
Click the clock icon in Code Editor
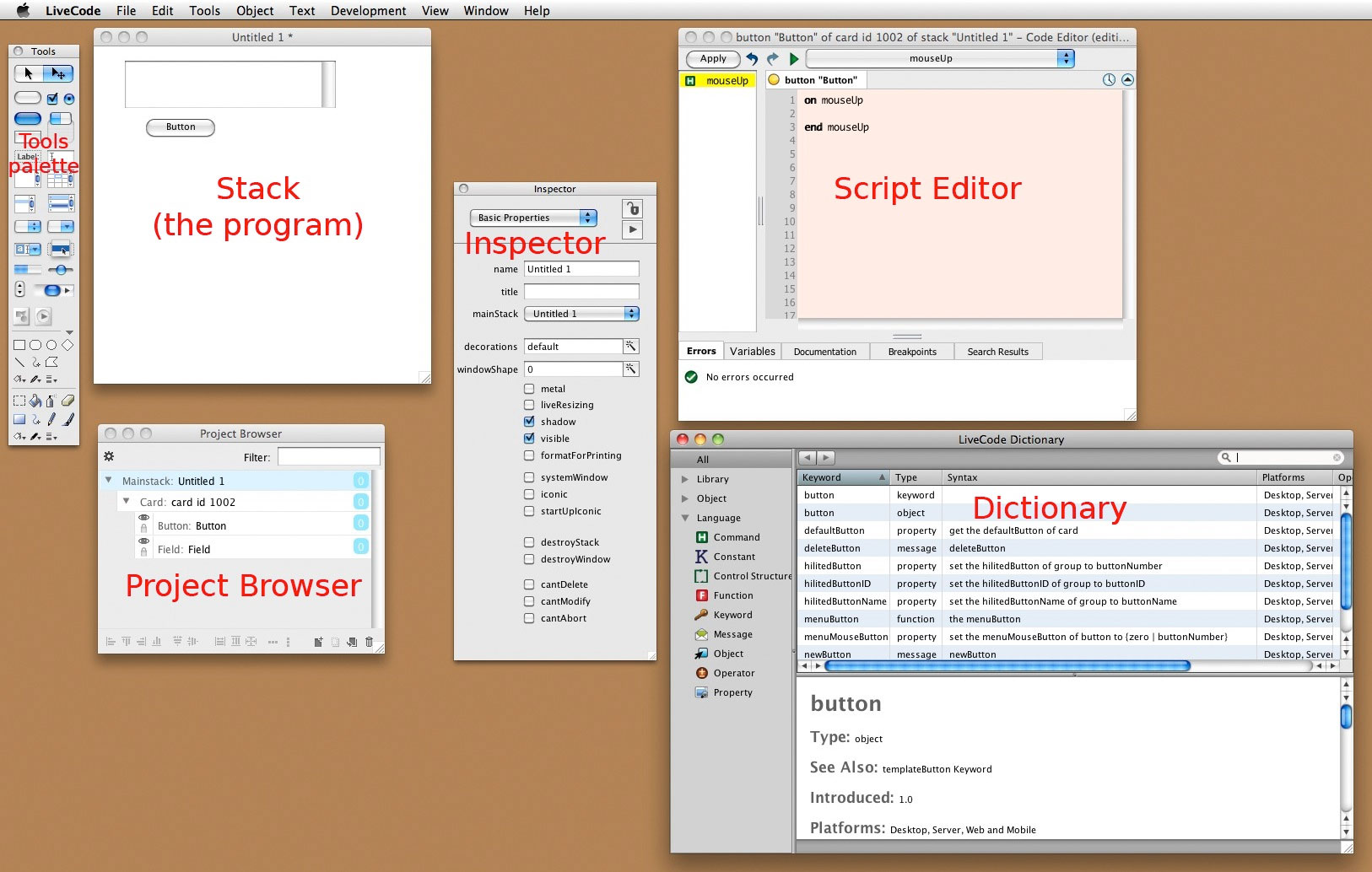point(1109,80)
